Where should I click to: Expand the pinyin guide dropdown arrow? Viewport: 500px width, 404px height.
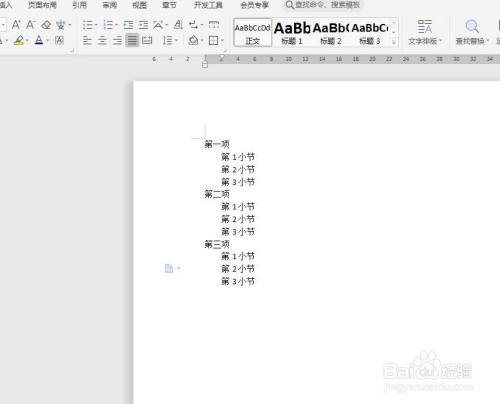pyautogui.click(x=70, y=25)
